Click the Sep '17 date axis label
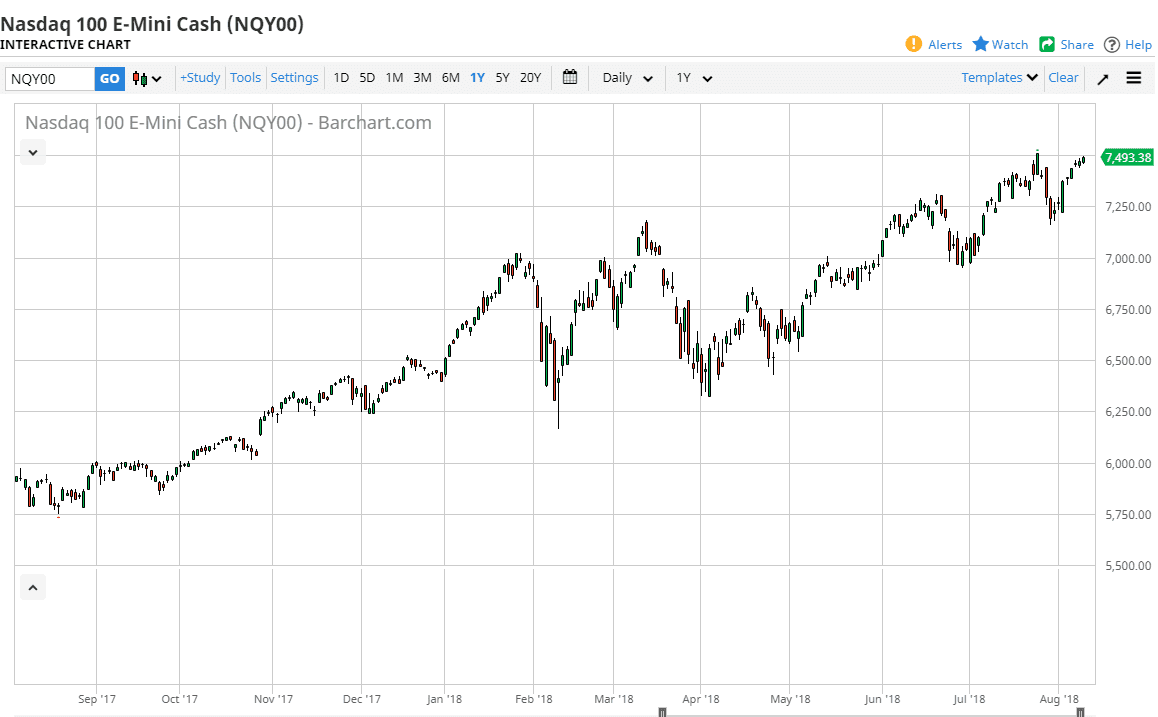 [x=97, y=699]
